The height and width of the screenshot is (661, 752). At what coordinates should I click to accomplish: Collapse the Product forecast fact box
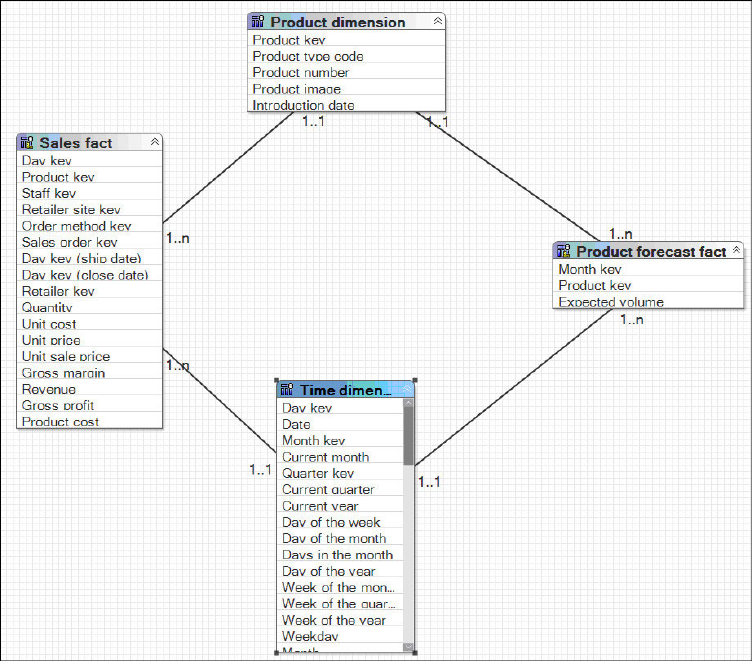736,250
